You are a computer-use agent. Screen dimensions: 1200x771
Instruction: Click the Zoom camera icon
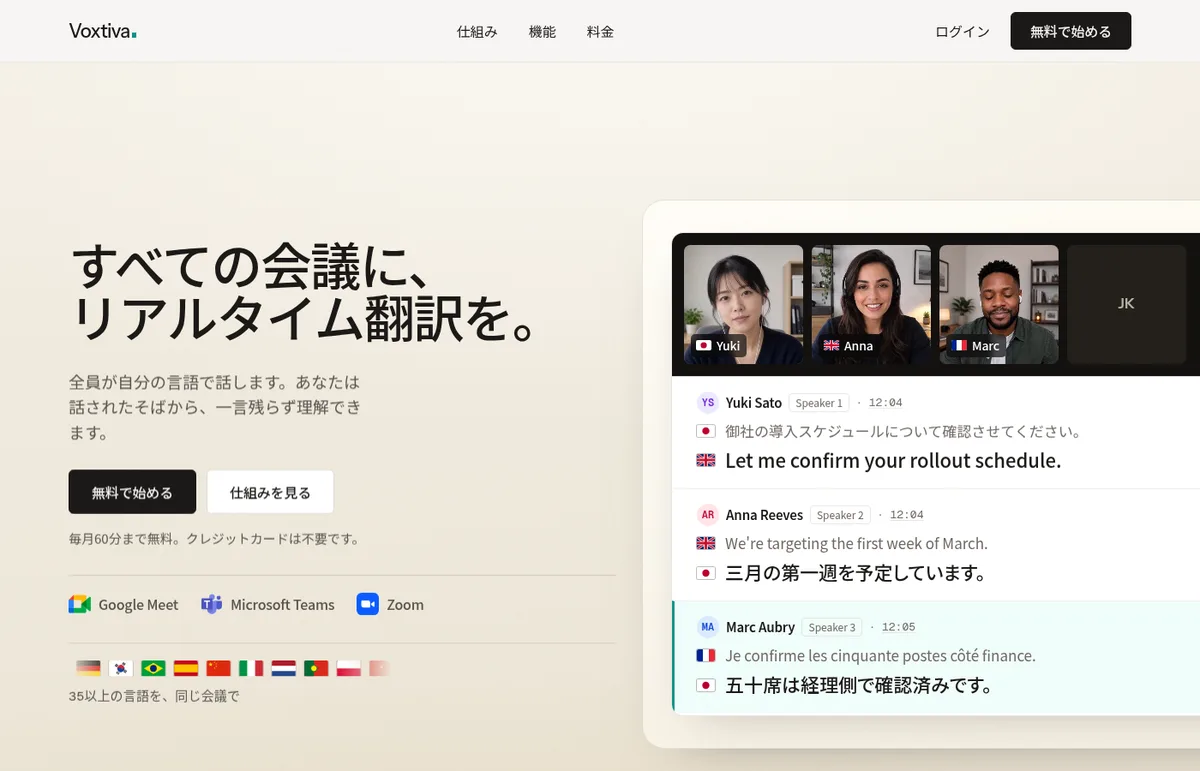368,604
